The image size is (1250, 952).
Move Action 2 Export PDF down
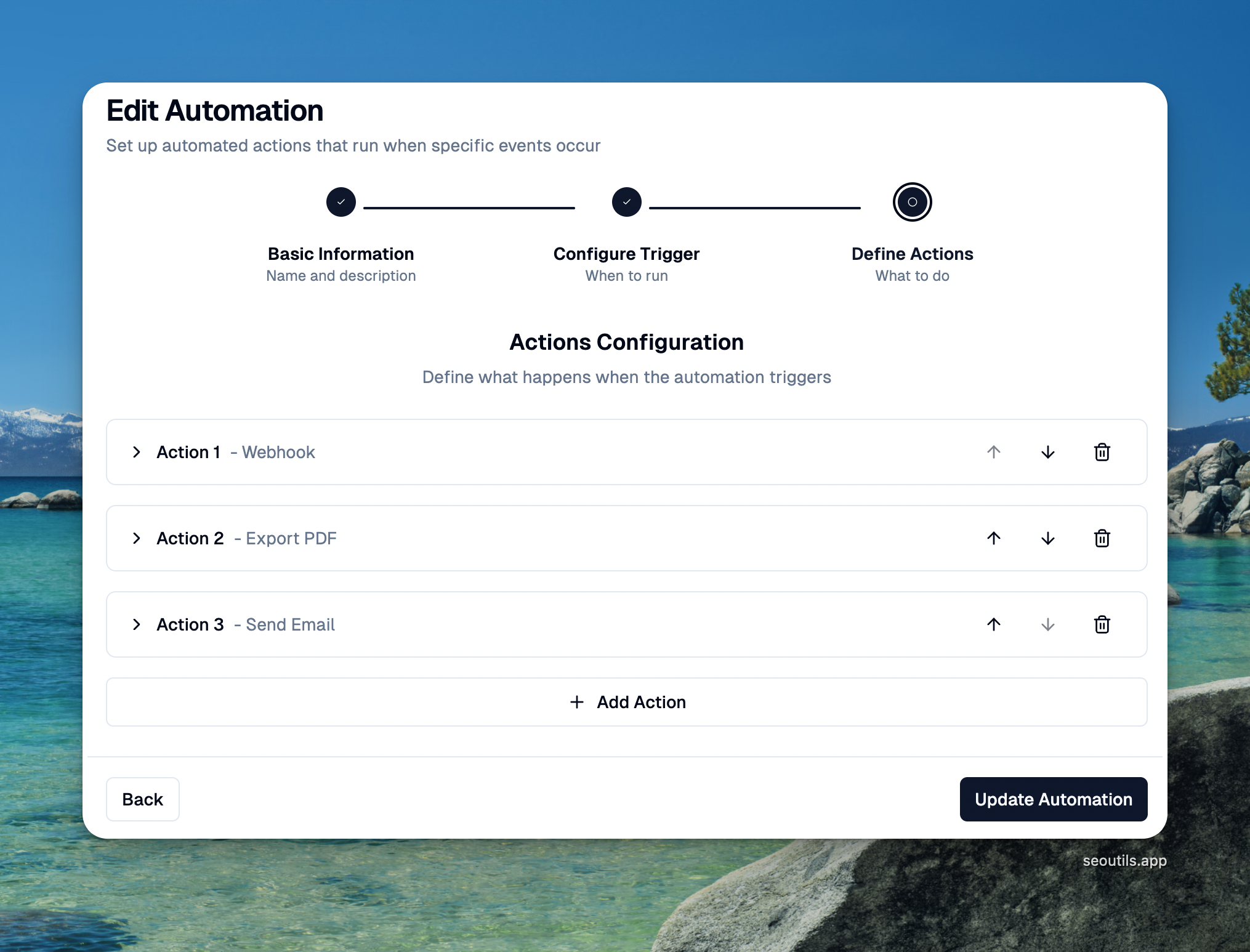pyautogui.click(x=1047, y=538)
